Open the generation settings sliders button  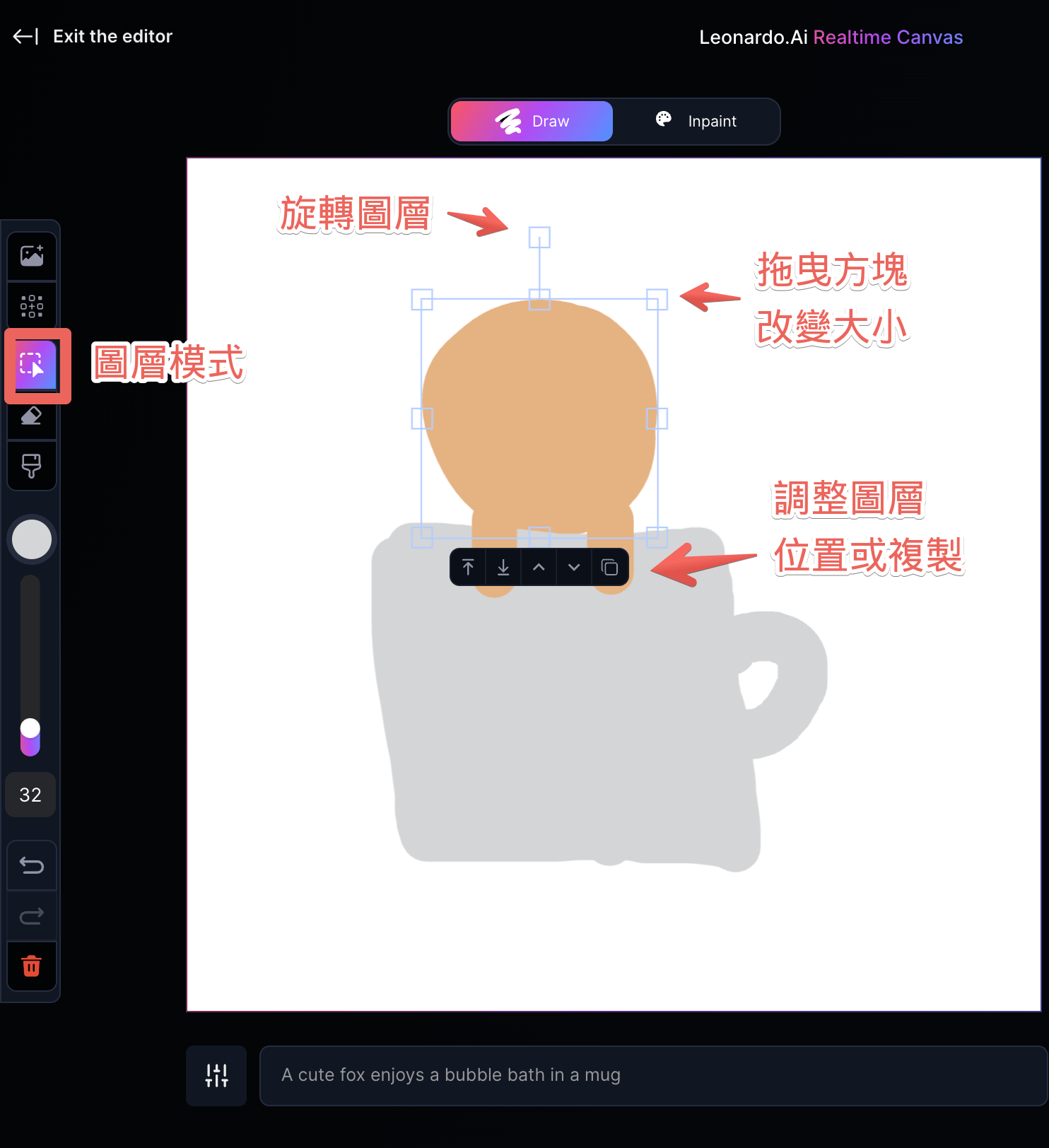click(x=216, y=1075)
